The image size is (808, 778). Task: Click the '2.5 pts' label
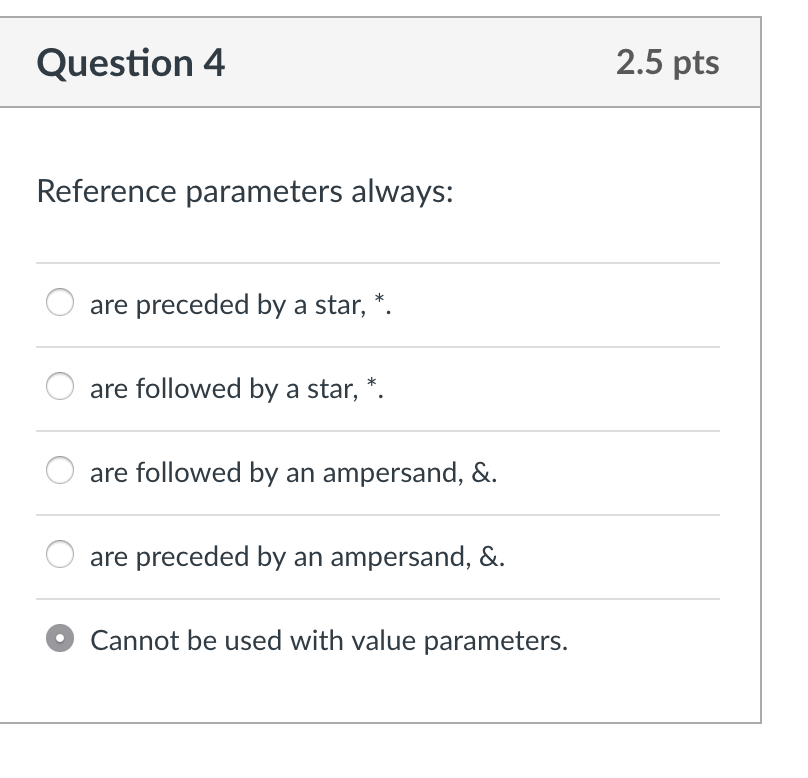(668, 62)
